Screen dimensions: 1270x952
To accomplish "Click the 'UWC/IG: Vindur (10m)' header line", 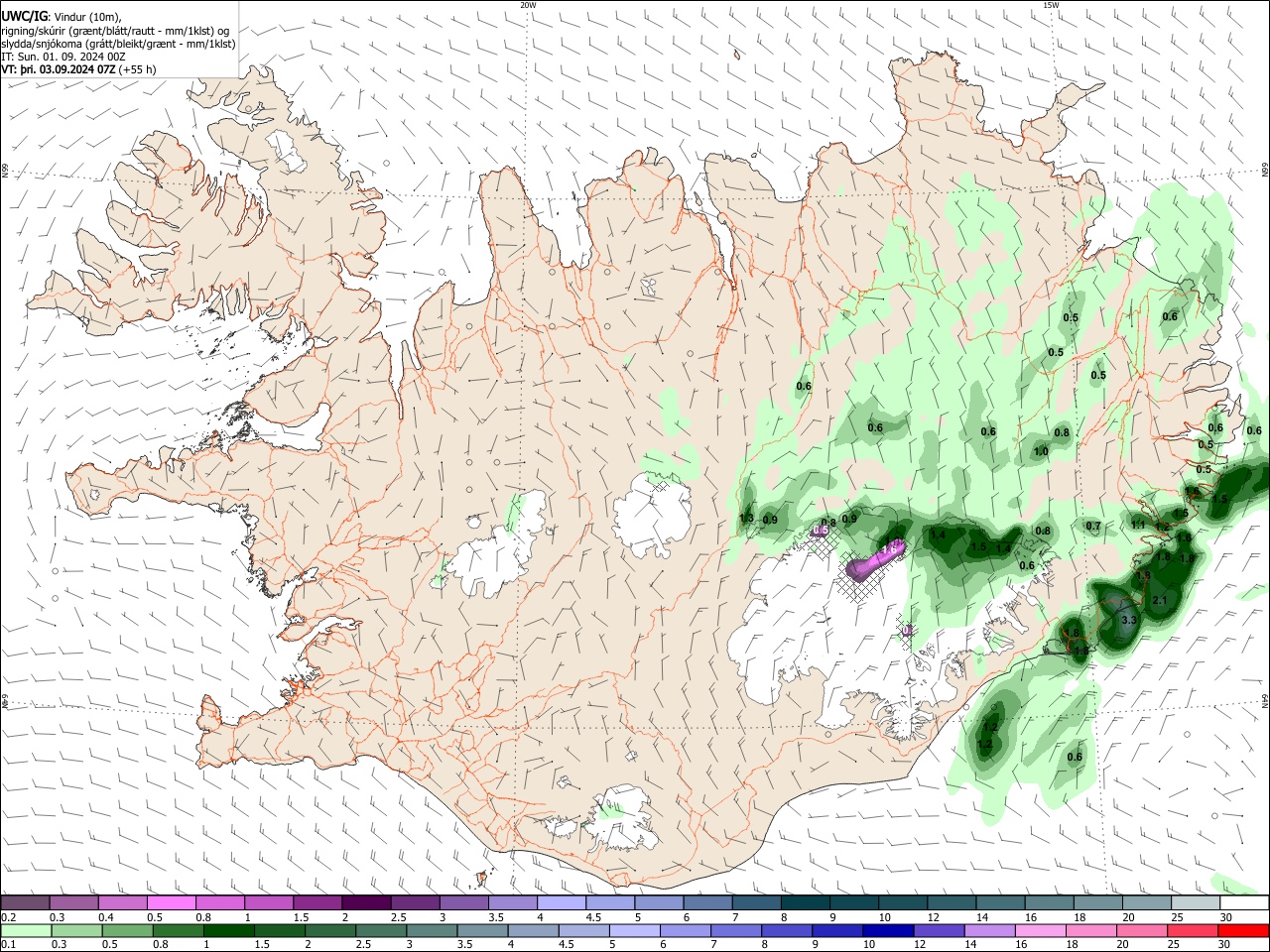I will pyautogui.click(x=62, y=17).
